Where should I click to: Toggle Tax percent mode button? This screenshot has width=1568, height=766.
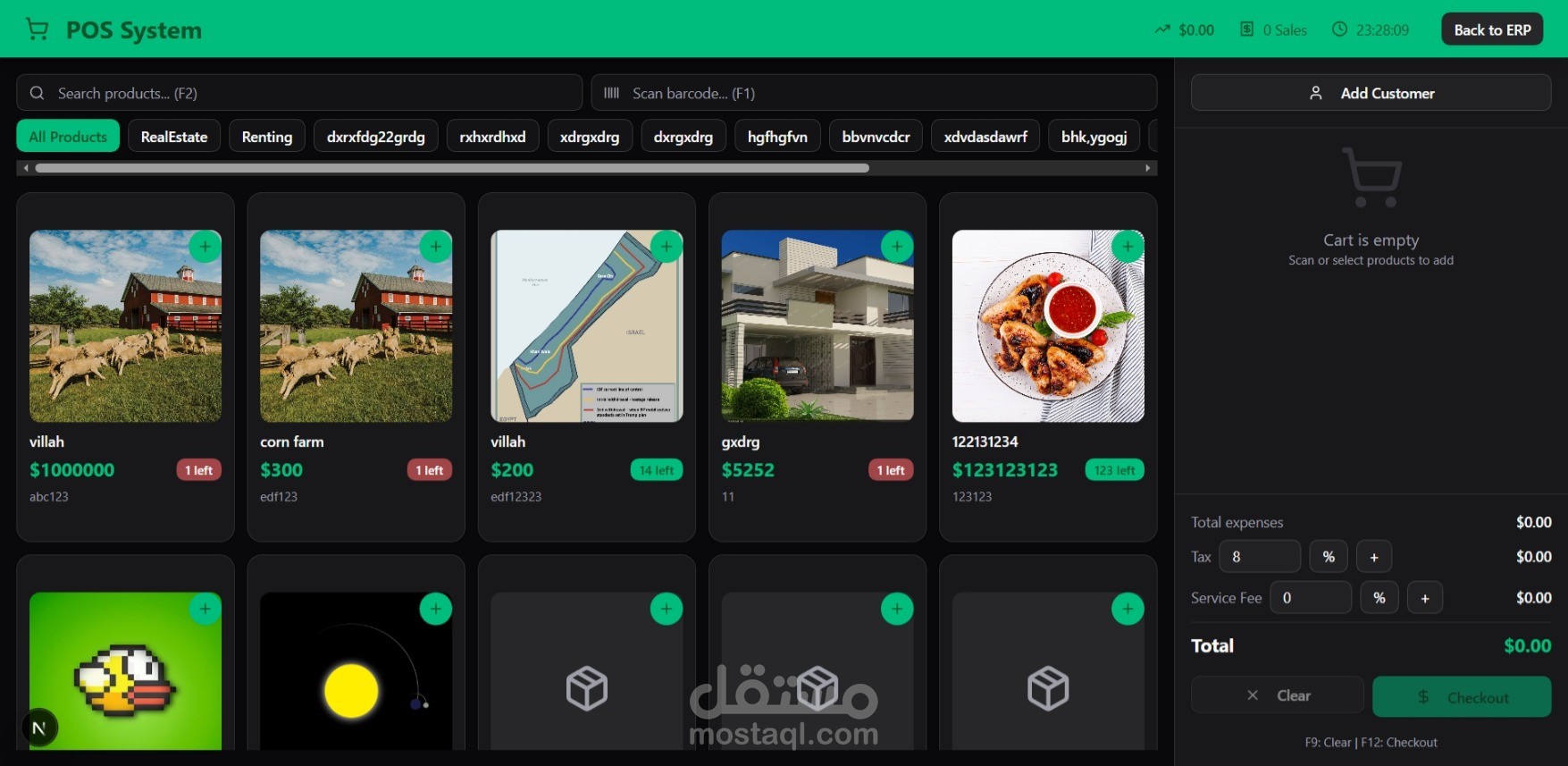click(1329, 557)
